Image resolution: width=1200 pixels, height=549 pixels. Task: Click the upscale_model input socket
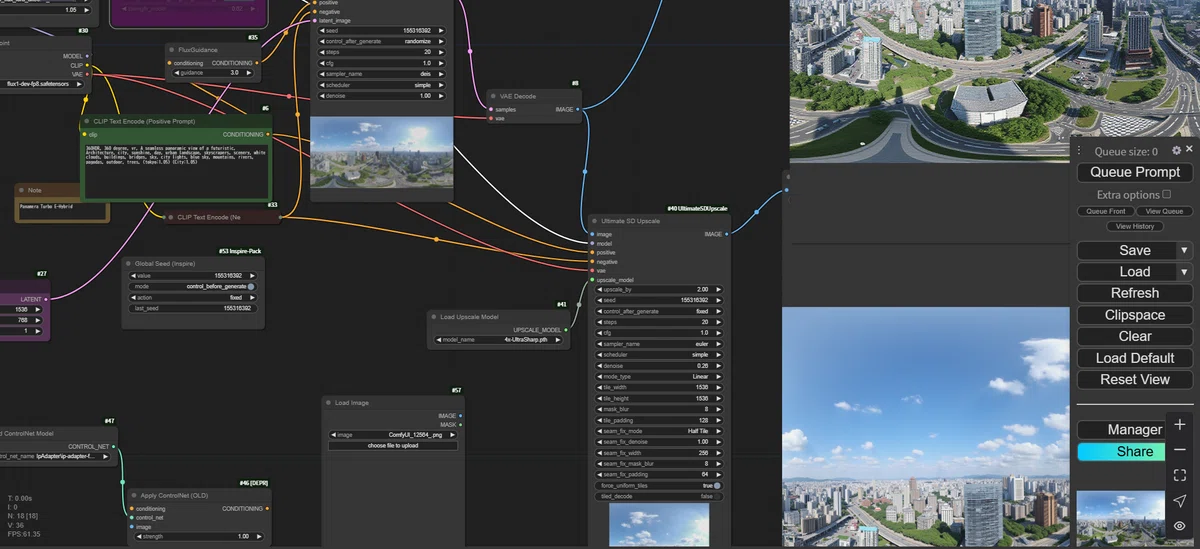click(592, 279)
